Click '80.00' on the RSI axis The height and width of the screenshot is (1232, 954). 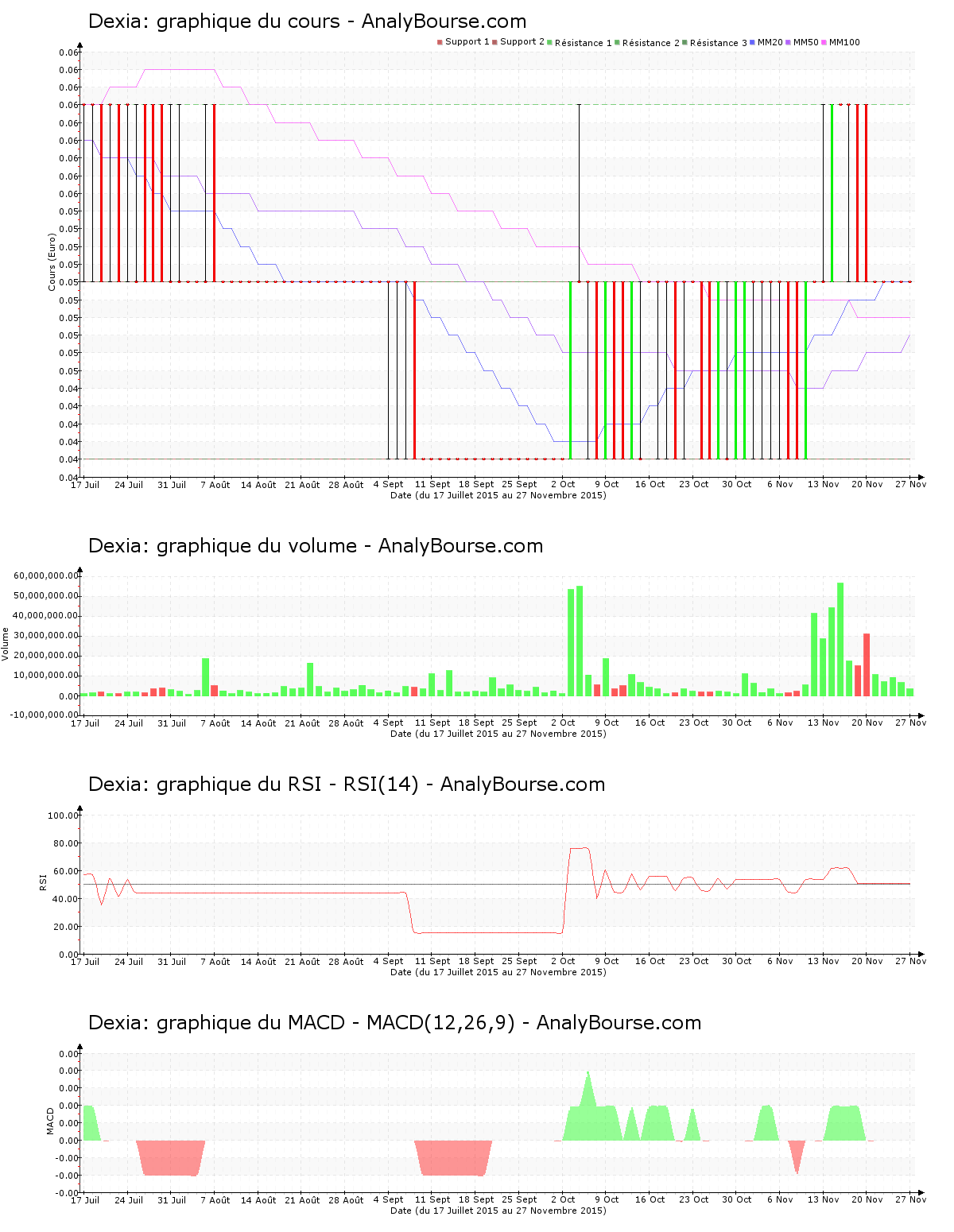tap(65, 843)
